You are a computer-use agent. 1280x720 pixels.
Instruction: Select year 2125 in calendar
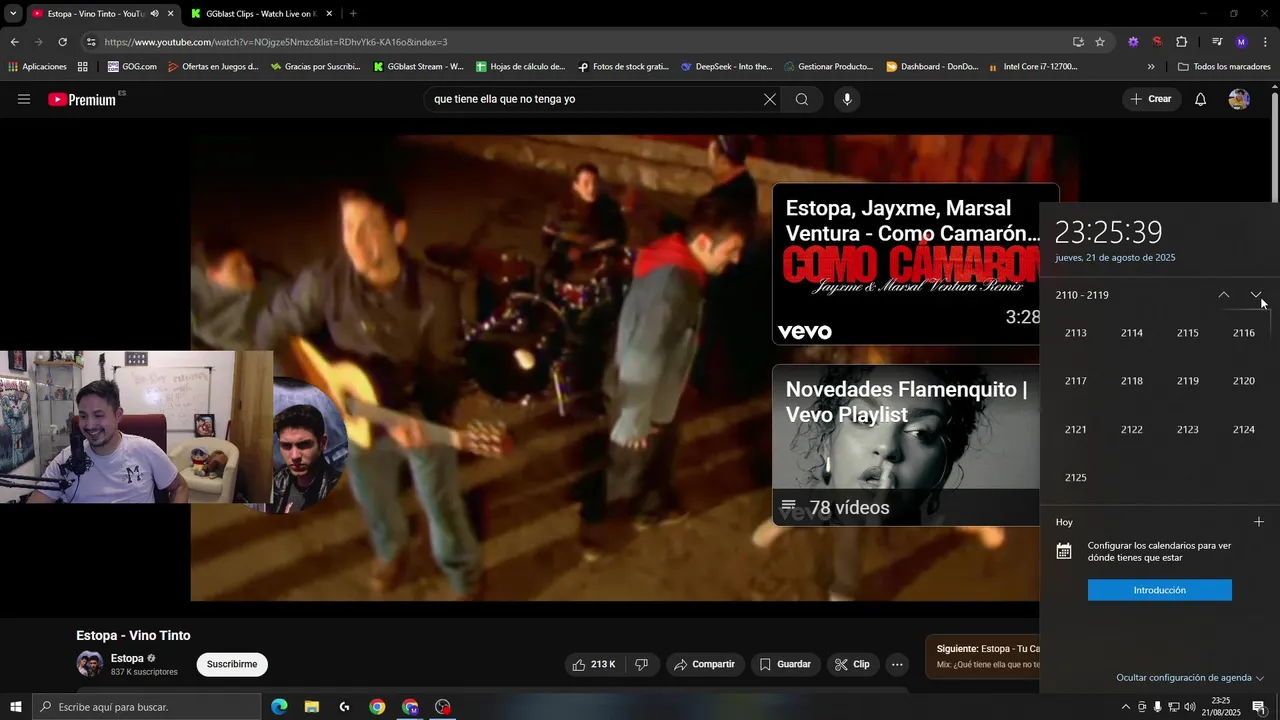(1076, 478)
